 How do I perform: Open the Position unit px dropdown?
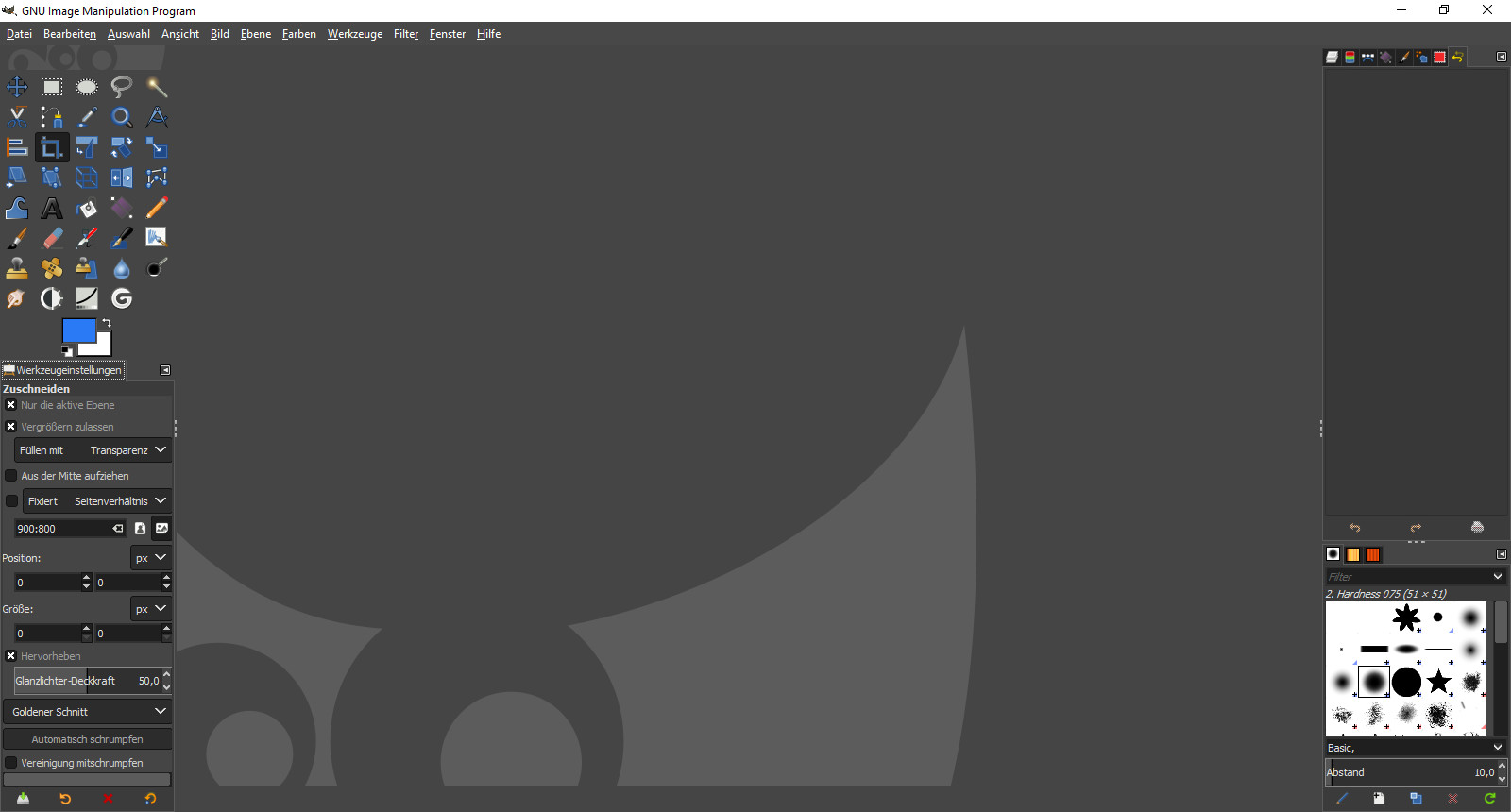tap(150, 558)
